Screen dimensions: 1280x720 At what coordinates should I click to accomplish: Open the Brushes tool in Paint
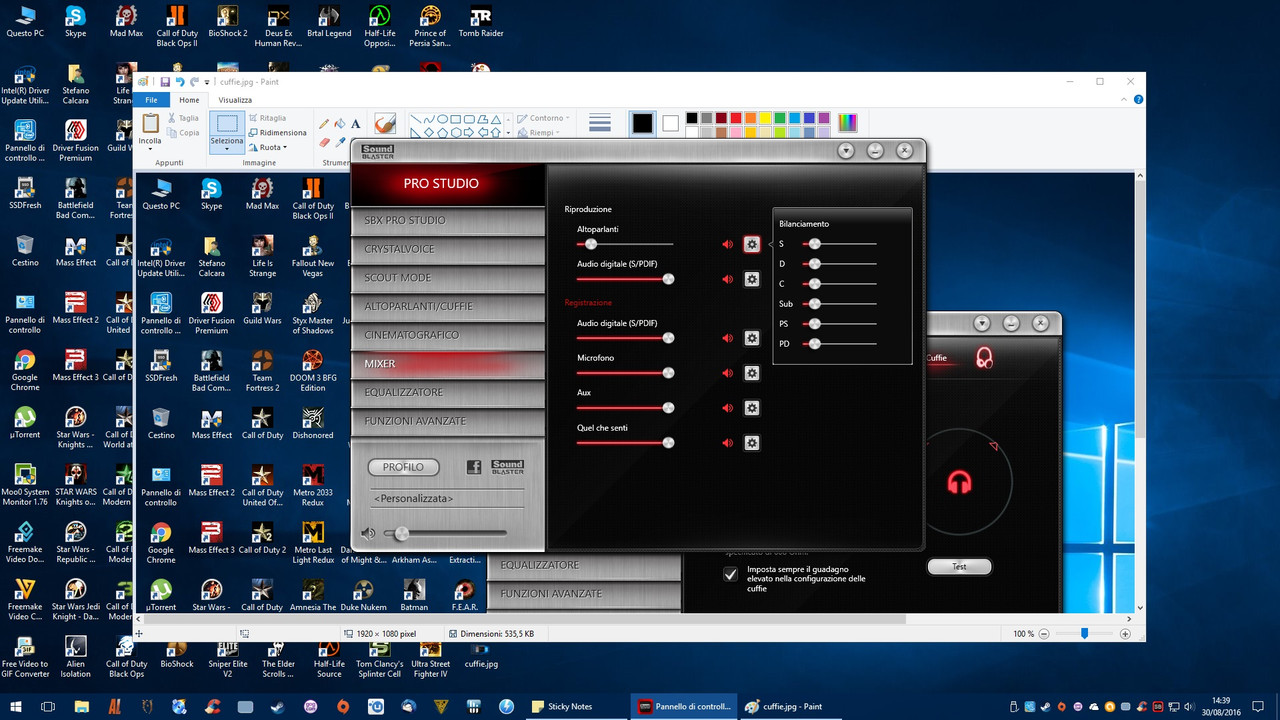[x=385, y=124]
